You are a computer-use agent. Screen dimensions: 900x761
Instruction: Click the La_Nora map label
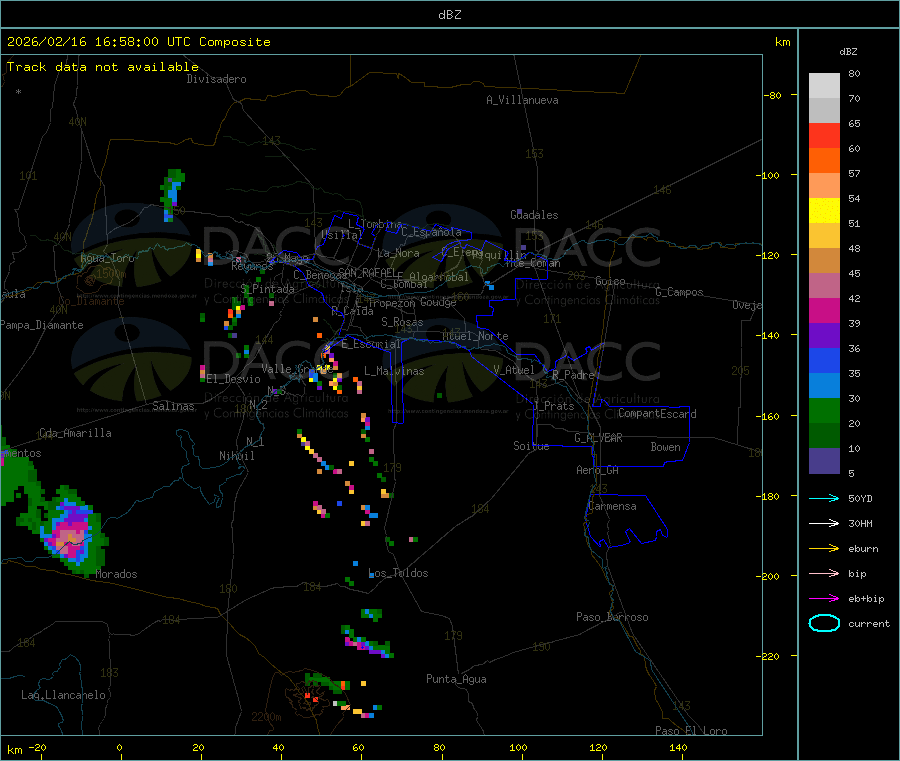coord(398,254)
